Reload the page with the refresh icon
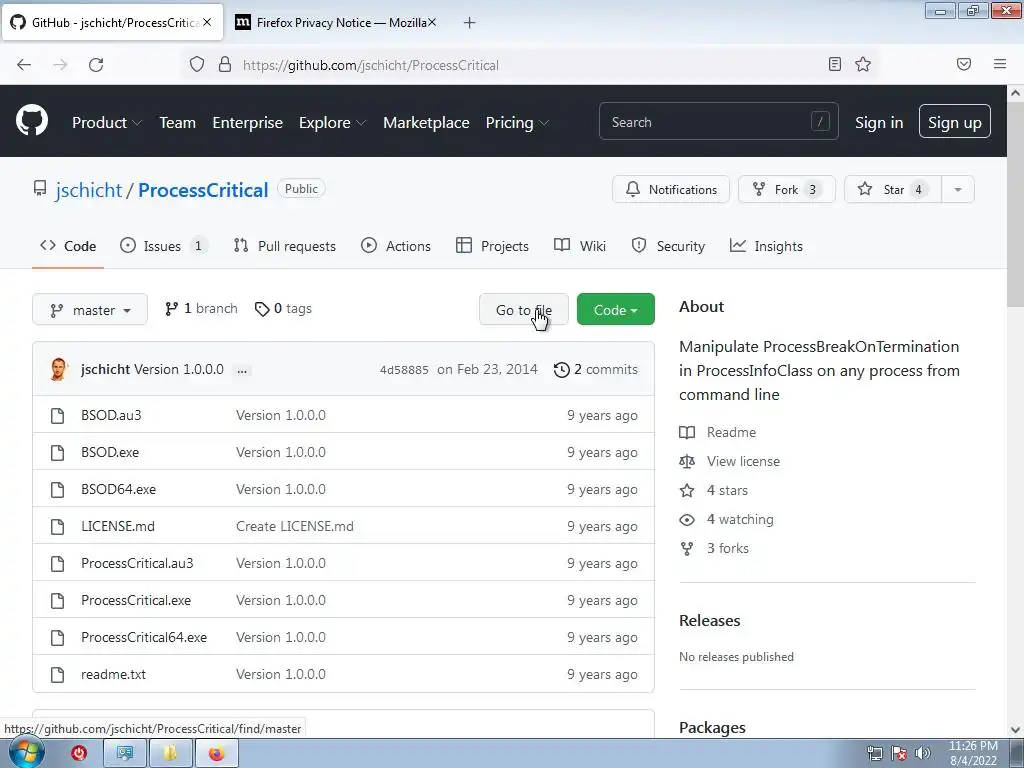Image resolution: width=1024 pixels, height=768 pixels. [96, 65]
